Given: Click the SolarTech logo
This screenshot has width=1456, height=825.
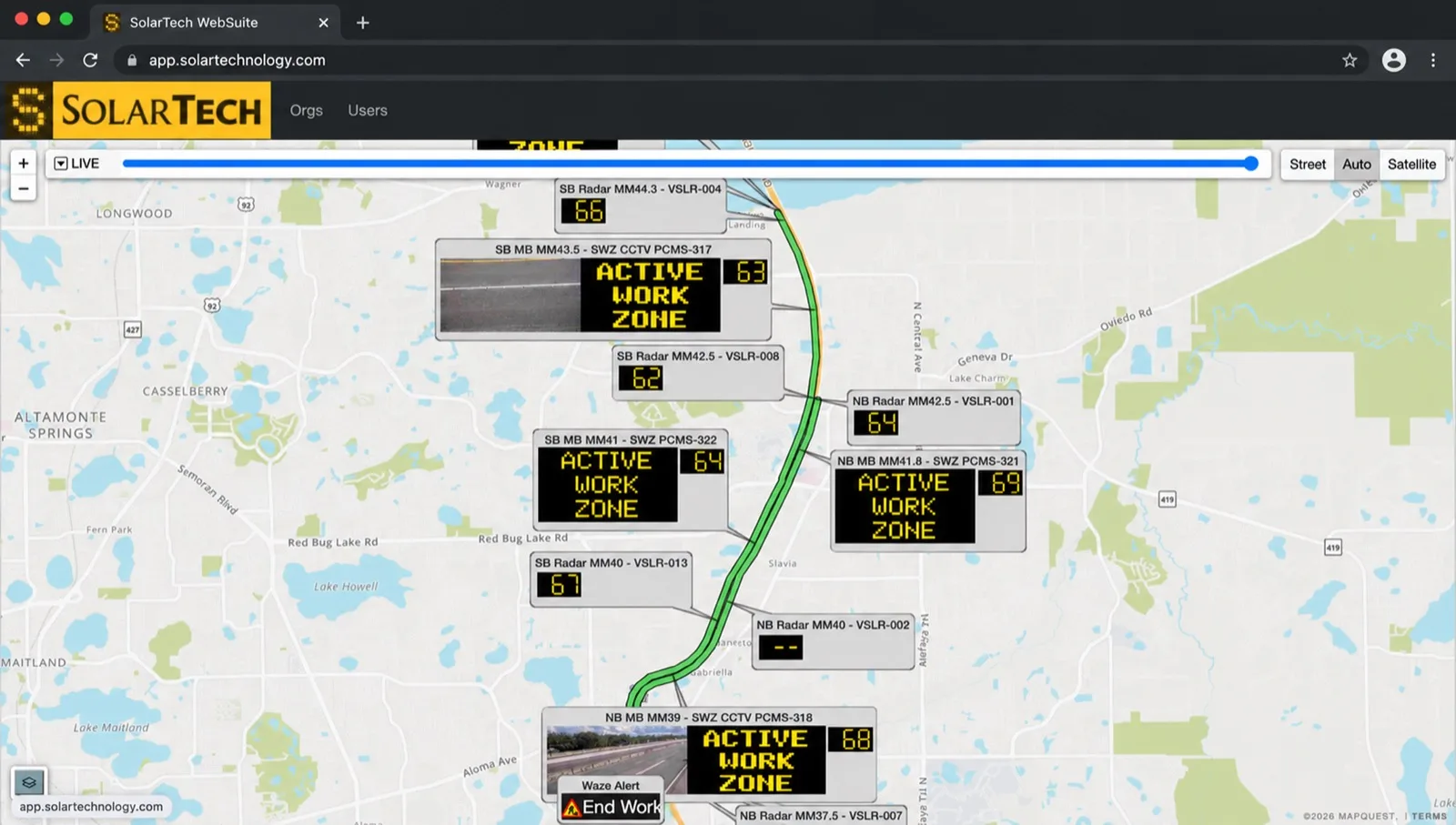Looking at the screenshot, I should (137, 110).
